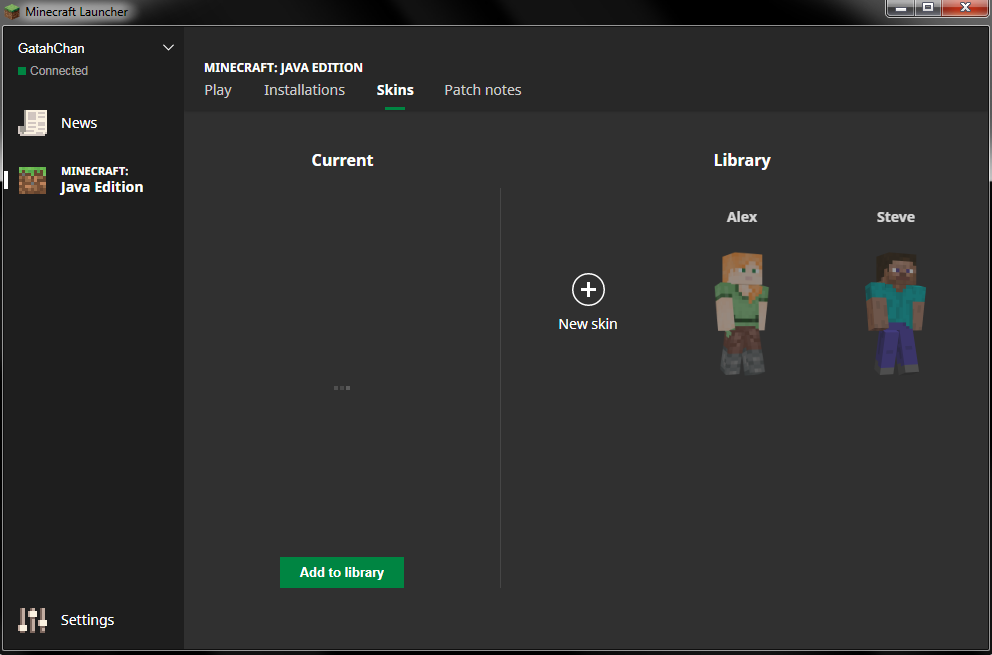Click the MINECRAFT: JAVA EDITION header text
992x655 pixels.
pyautogui.click(x=283, y=68)
